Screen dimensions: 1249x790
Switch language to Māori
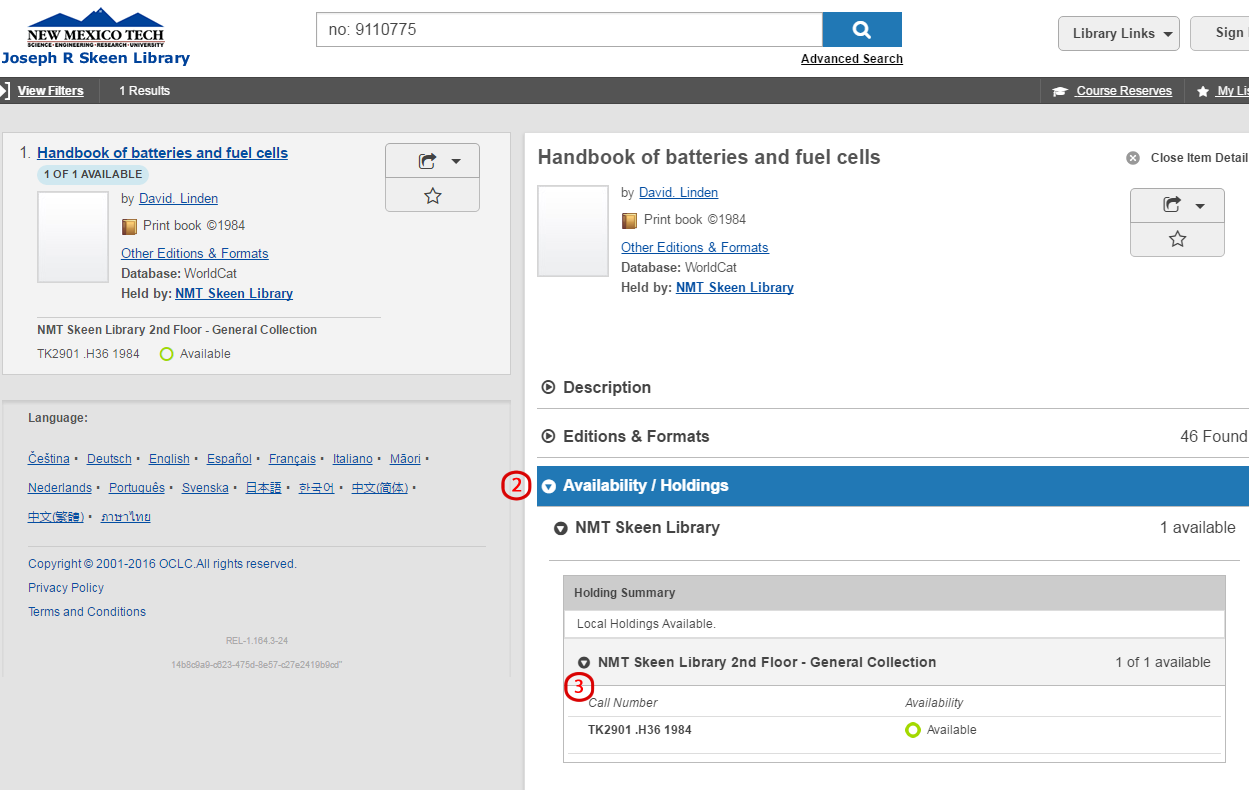pos(405,459)
